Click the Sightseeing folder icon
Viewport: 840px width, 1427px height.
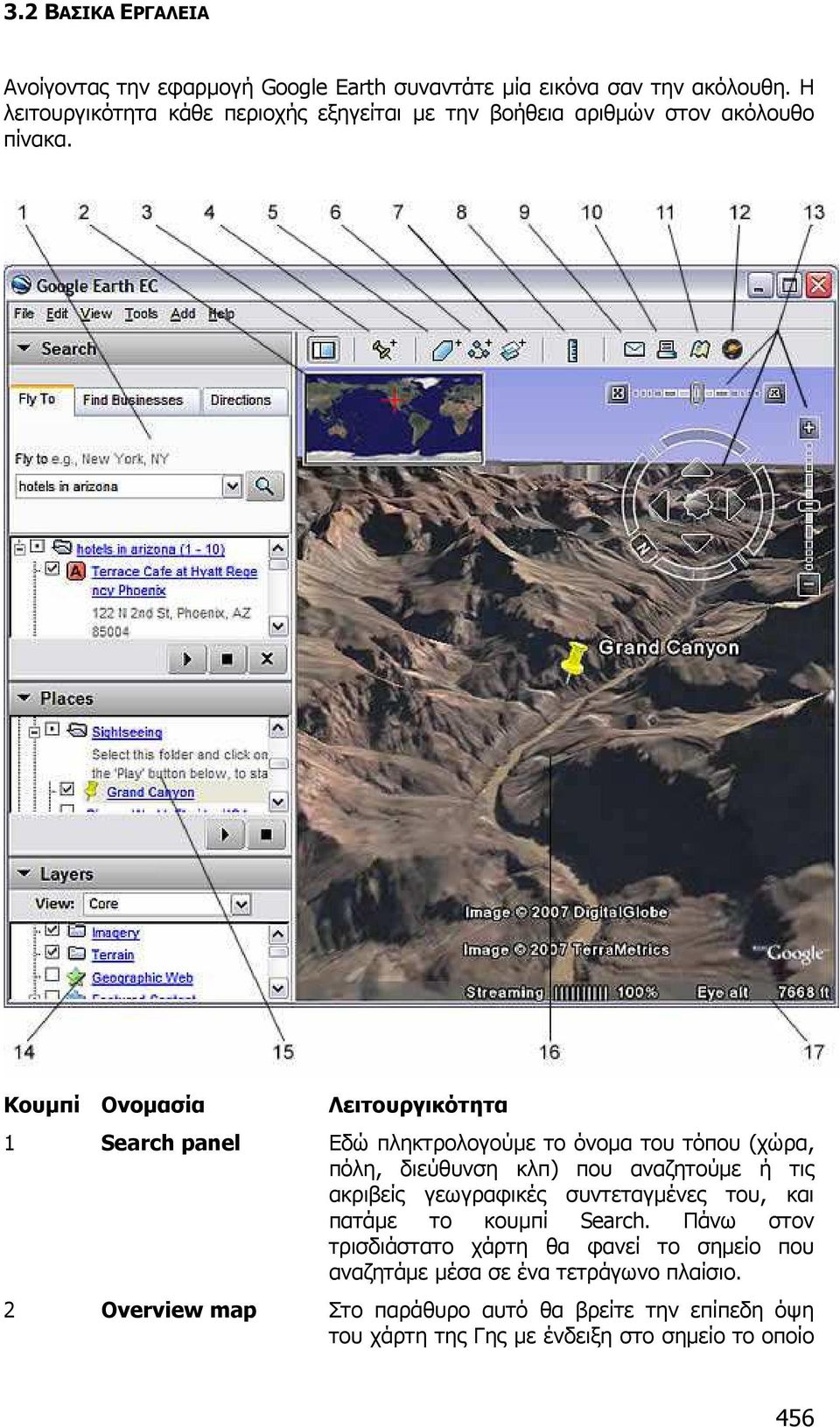77,731
